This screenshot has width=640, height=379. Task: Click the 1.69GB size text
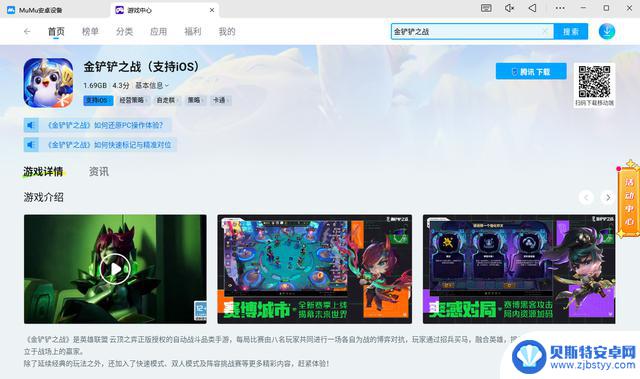click(95, 85)
